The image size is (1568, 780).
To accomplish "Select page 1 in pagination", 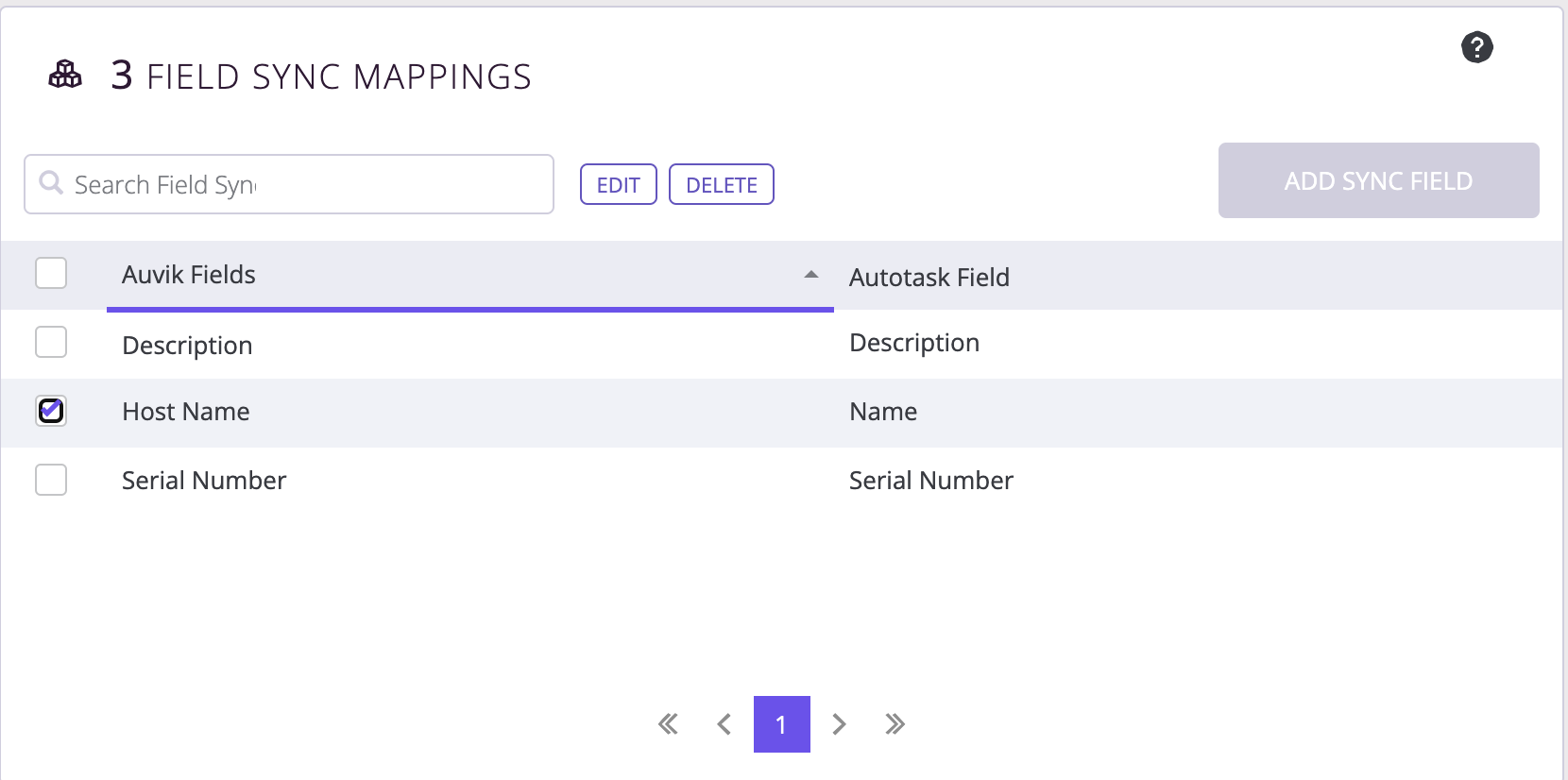I will click(x=782, y=724).
